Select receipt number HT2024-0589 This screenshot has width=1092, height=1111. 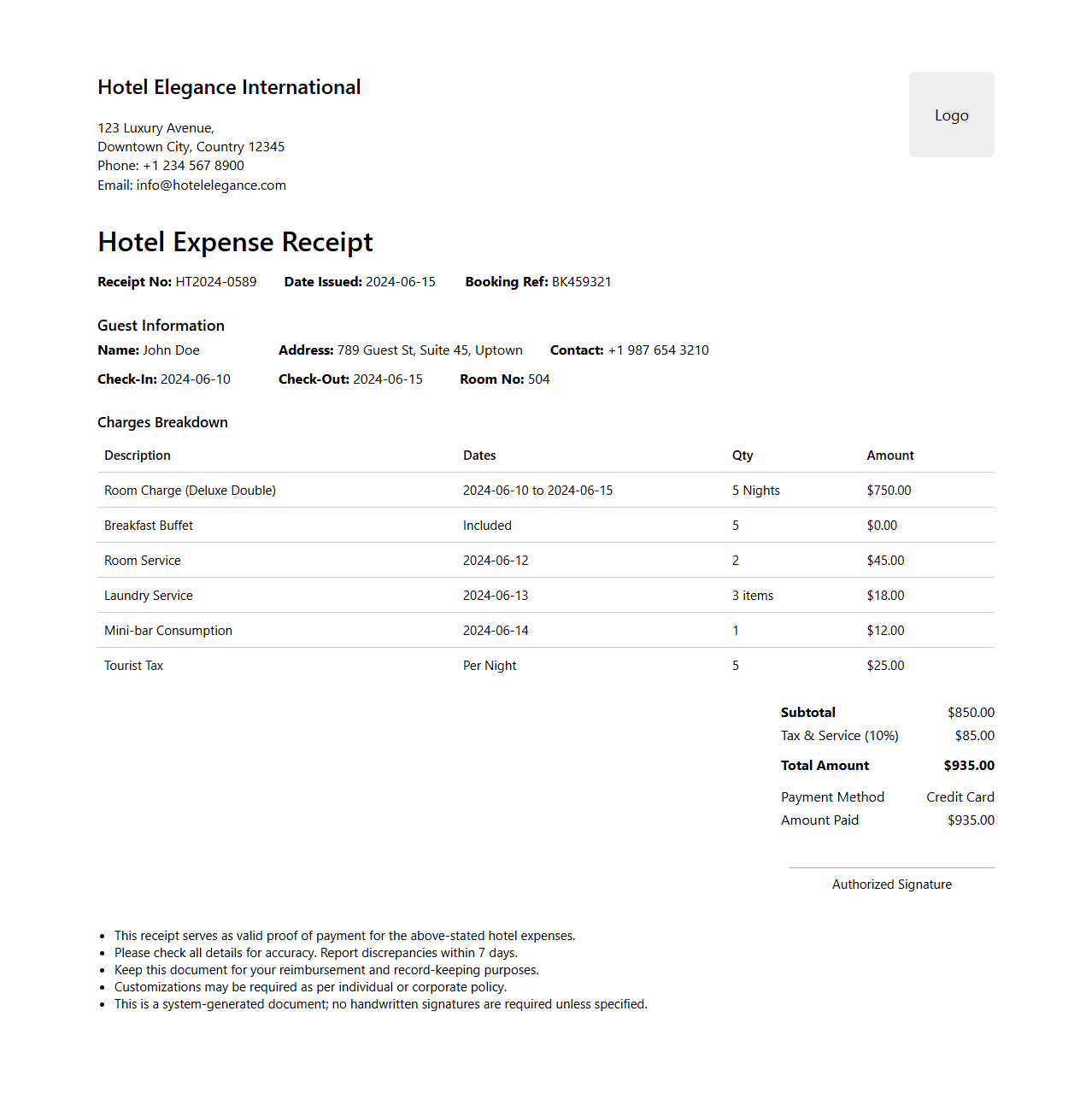[216, 282]
